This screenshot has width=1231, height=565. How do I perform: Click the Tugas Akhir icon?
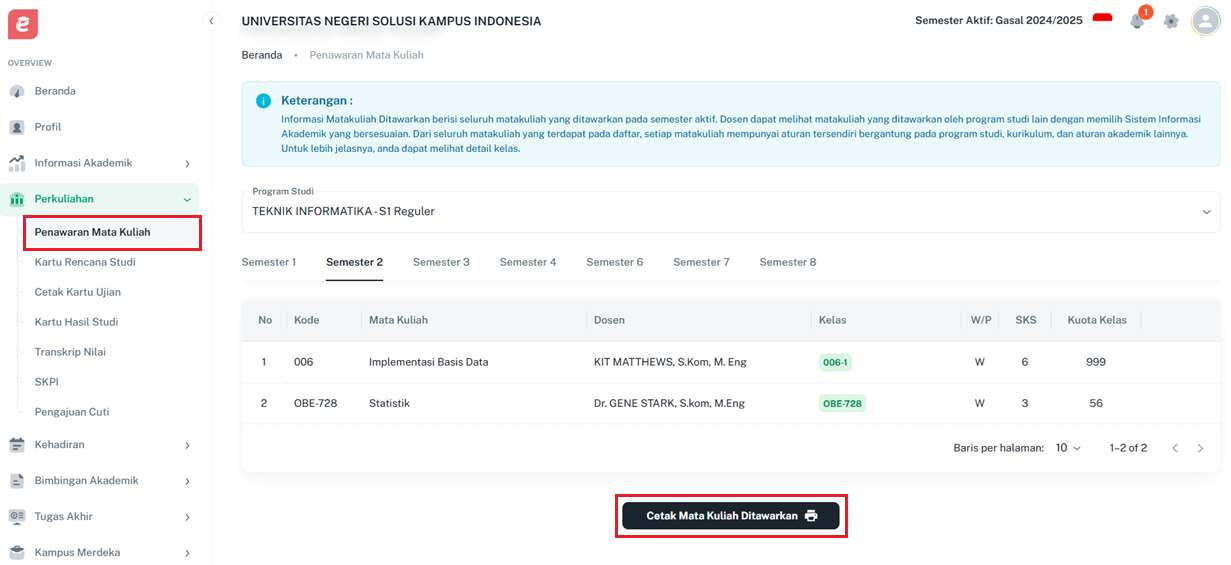pos(17,517)
